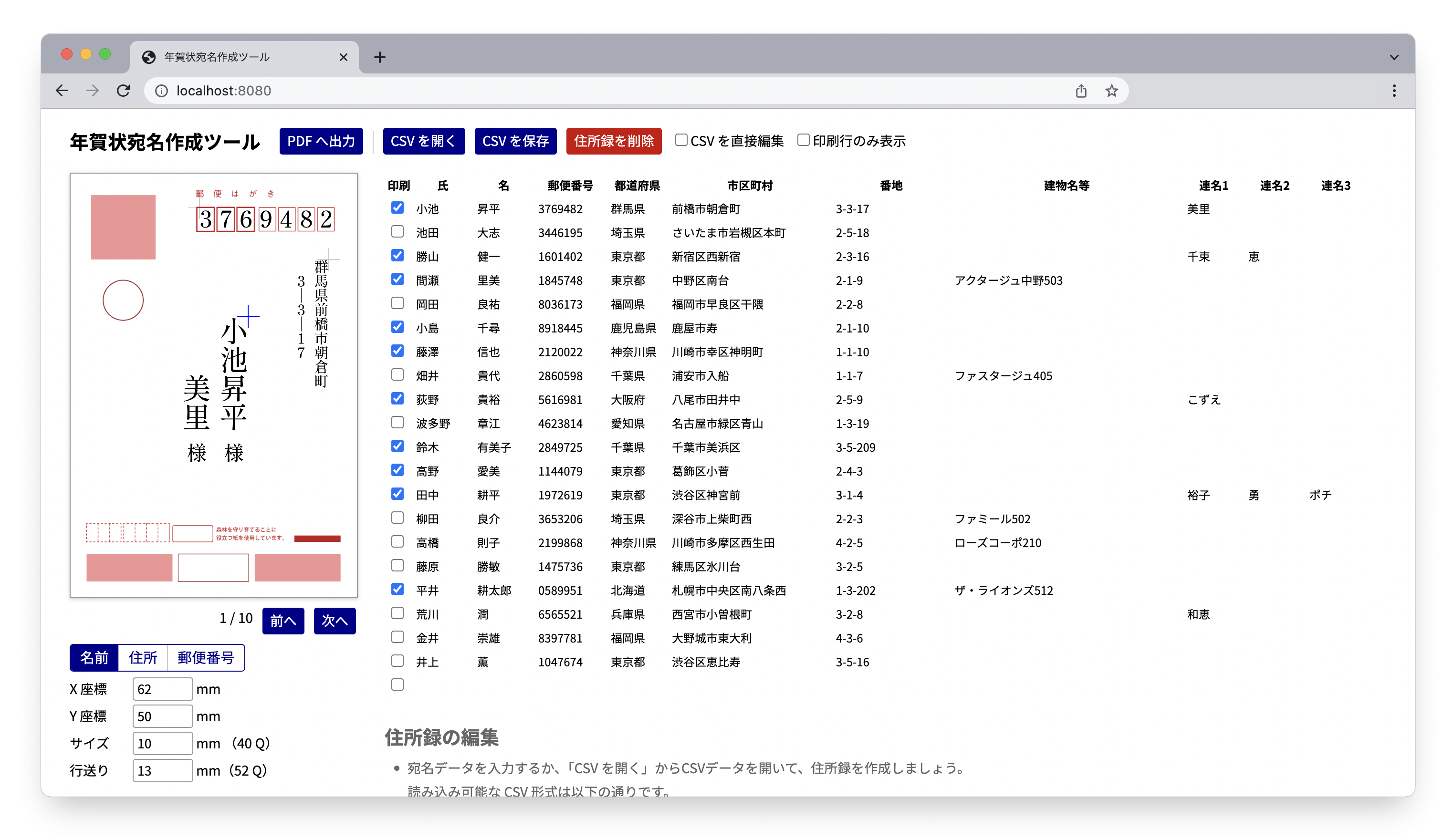
Task: Click the share icon in address bar
Action: point(1081,91)
